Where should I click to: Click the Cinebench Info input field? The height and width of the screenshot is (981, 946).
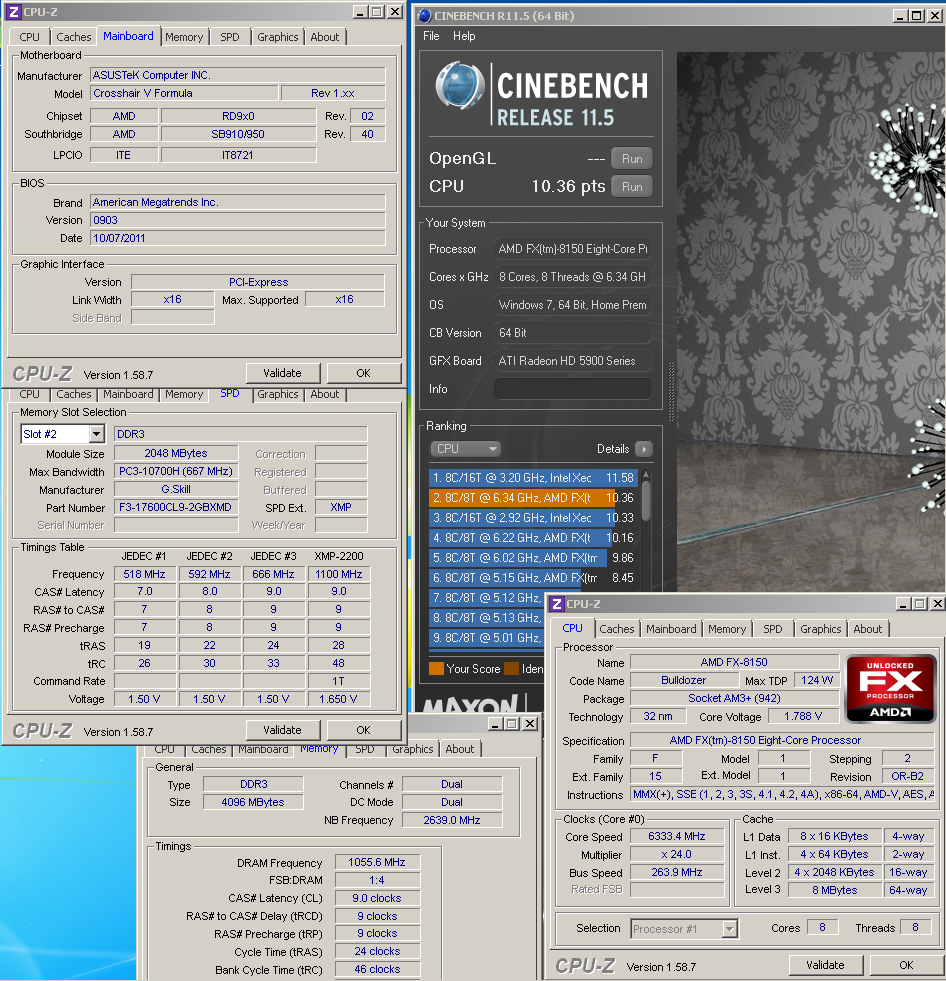pos(572,389)
